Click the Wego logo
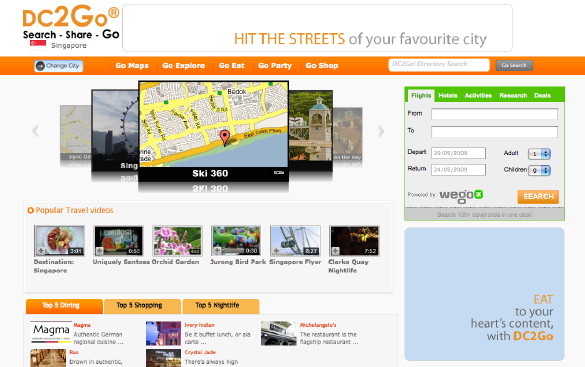This screenshot has height=367, width=585. pos(461,195)
